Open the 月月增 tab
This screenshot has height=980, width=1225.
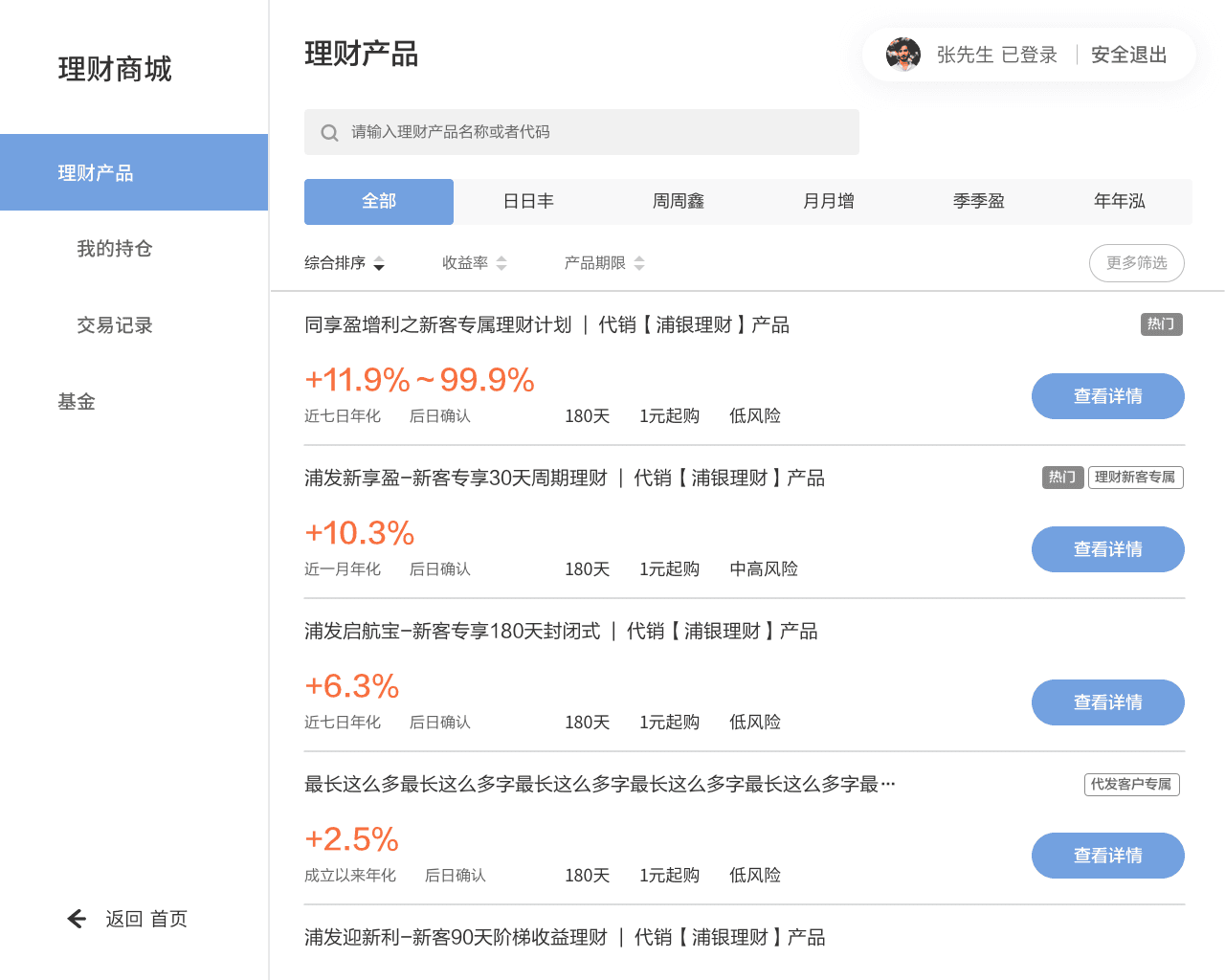[x=829, y=202]
